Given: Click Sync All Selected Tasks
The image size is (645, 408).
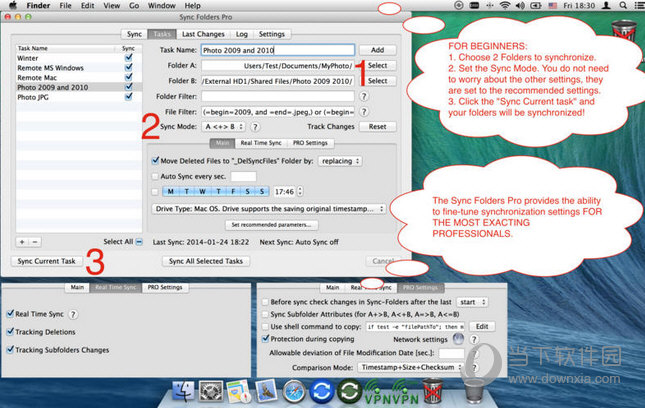Looking at the screenshot, I should pyautogui.click(x=206, y=261).
